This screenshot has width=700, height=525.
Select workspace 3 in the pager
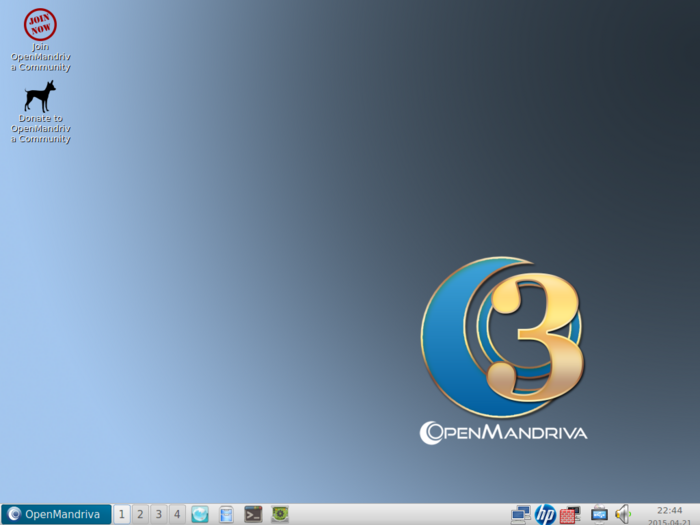tap(158, 514)
